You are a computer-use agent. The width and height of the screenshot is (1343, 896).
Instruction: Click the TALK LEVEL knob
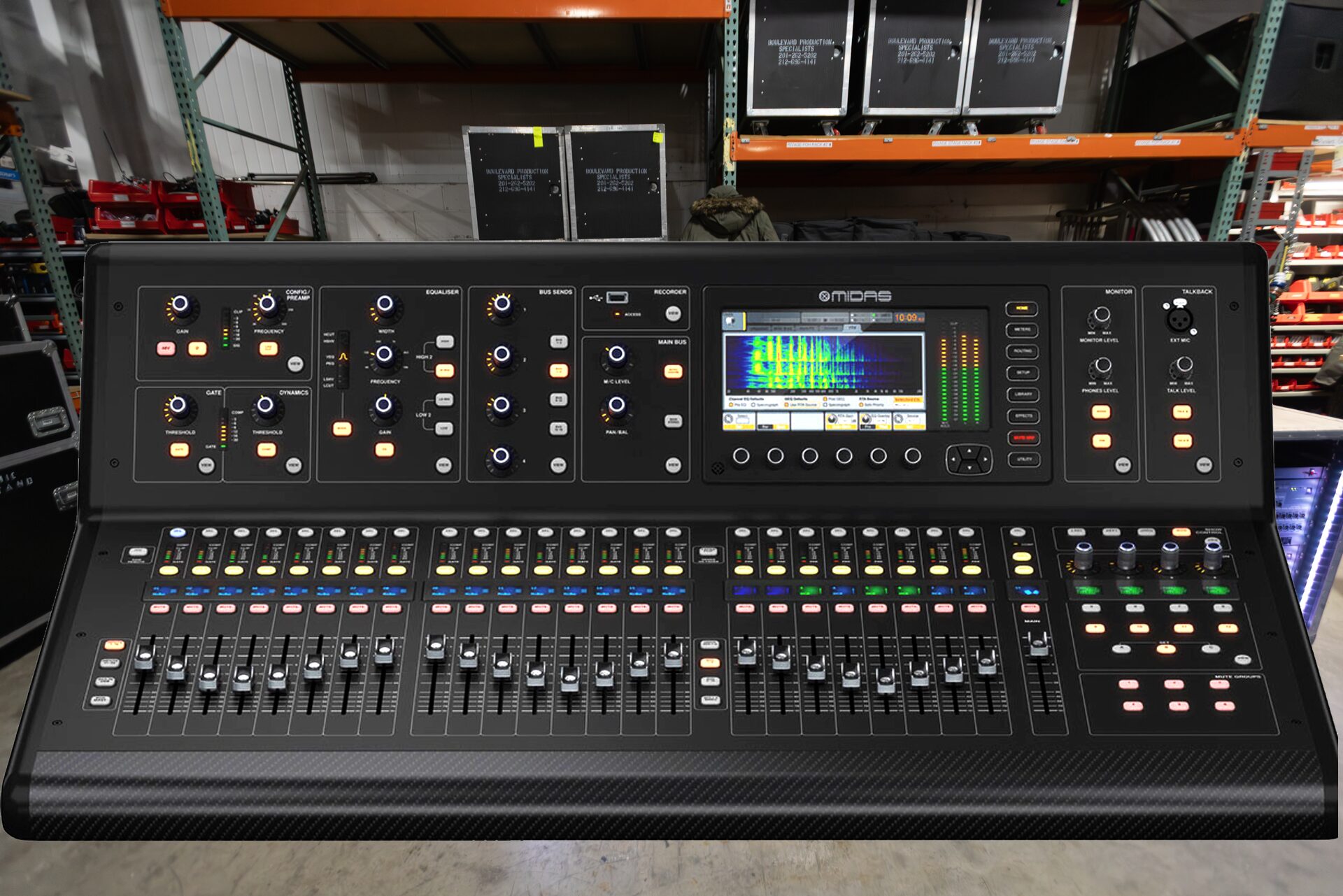(x=1184, y=364)
